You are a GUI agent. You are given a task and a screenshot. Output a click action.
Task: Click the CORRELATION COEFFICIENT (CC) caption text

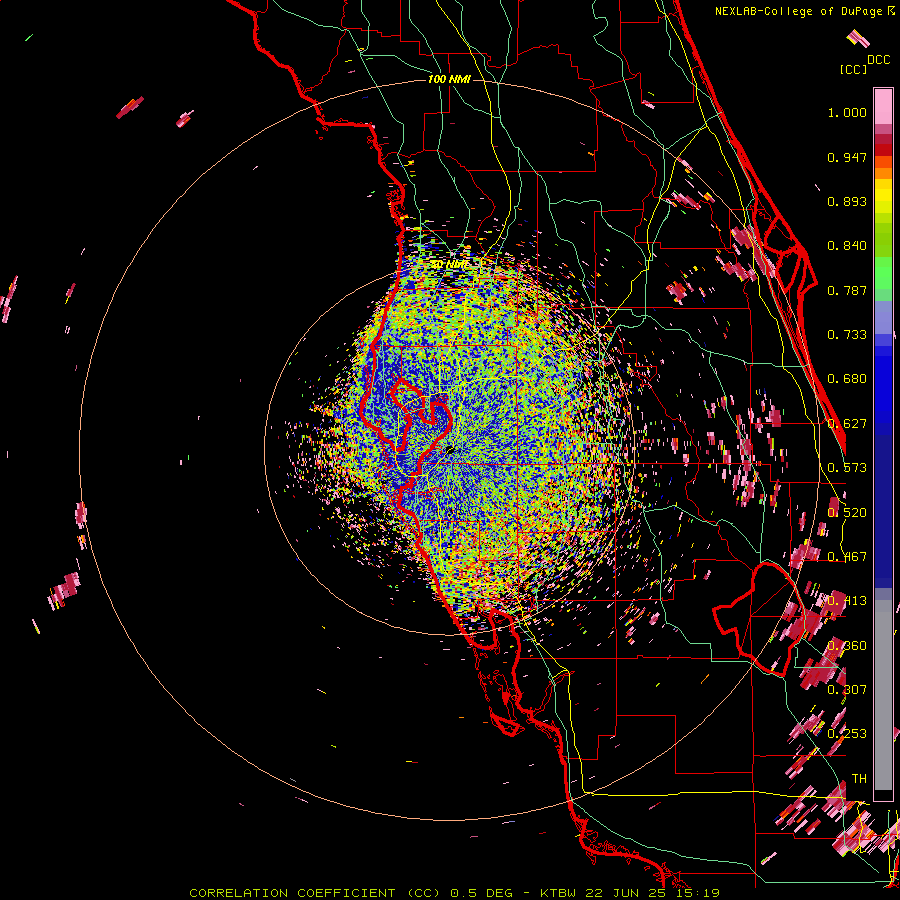click(315, 893)
